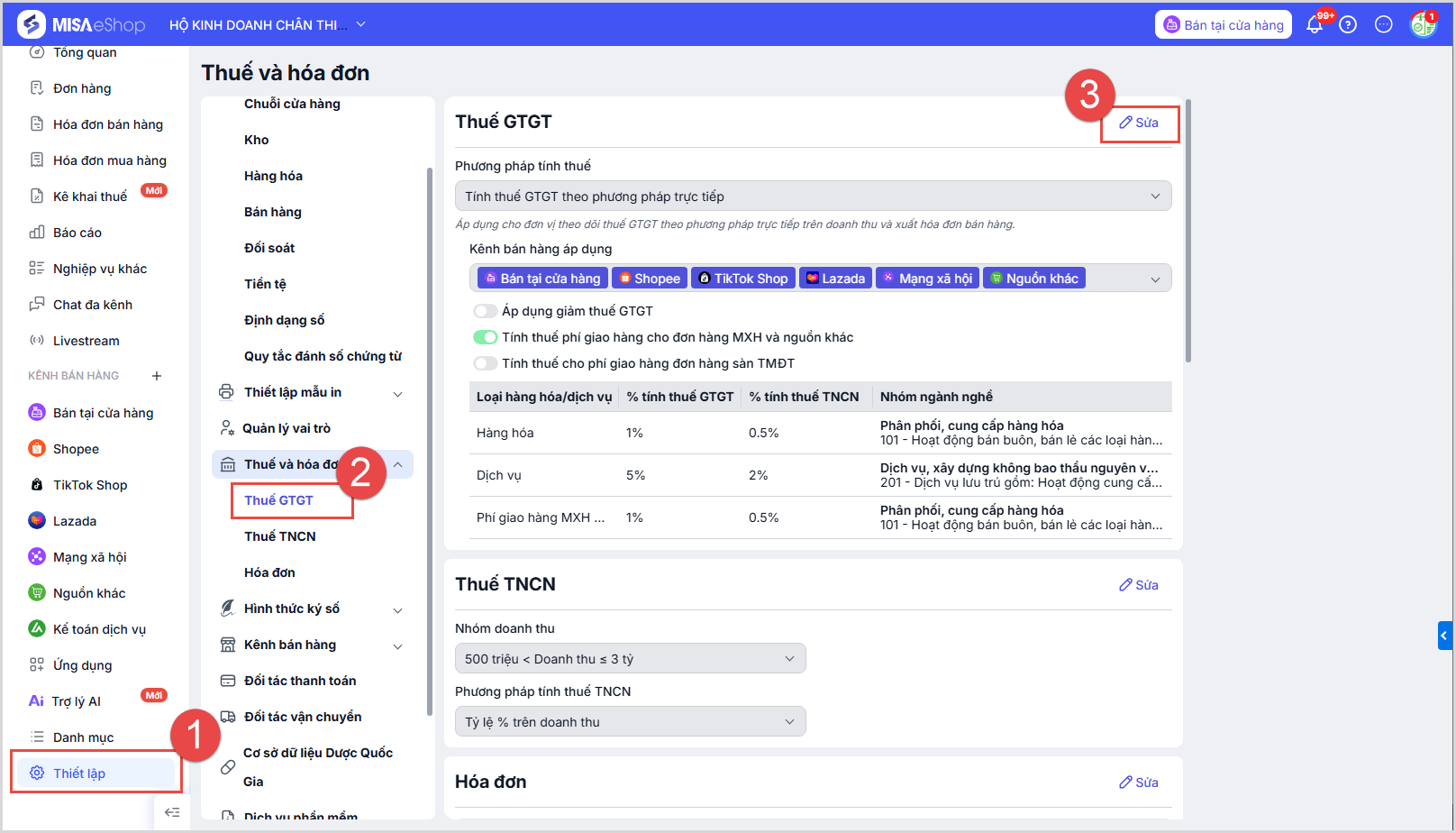The image size is (1456, 833).
Task: Click the settings content vertical scrollbar
Action: [1188, 231]
